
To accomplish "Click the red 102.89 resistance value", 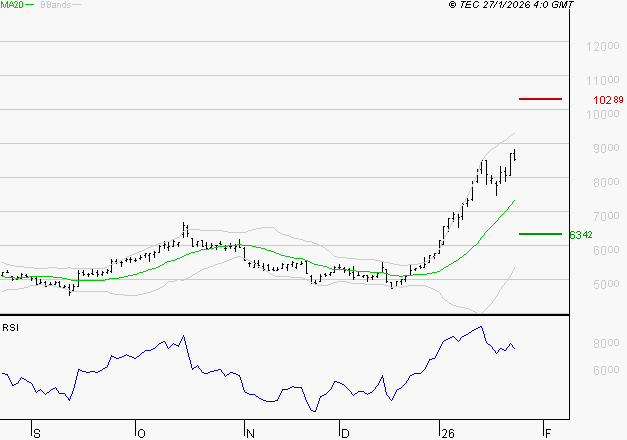I will (608, 100).
